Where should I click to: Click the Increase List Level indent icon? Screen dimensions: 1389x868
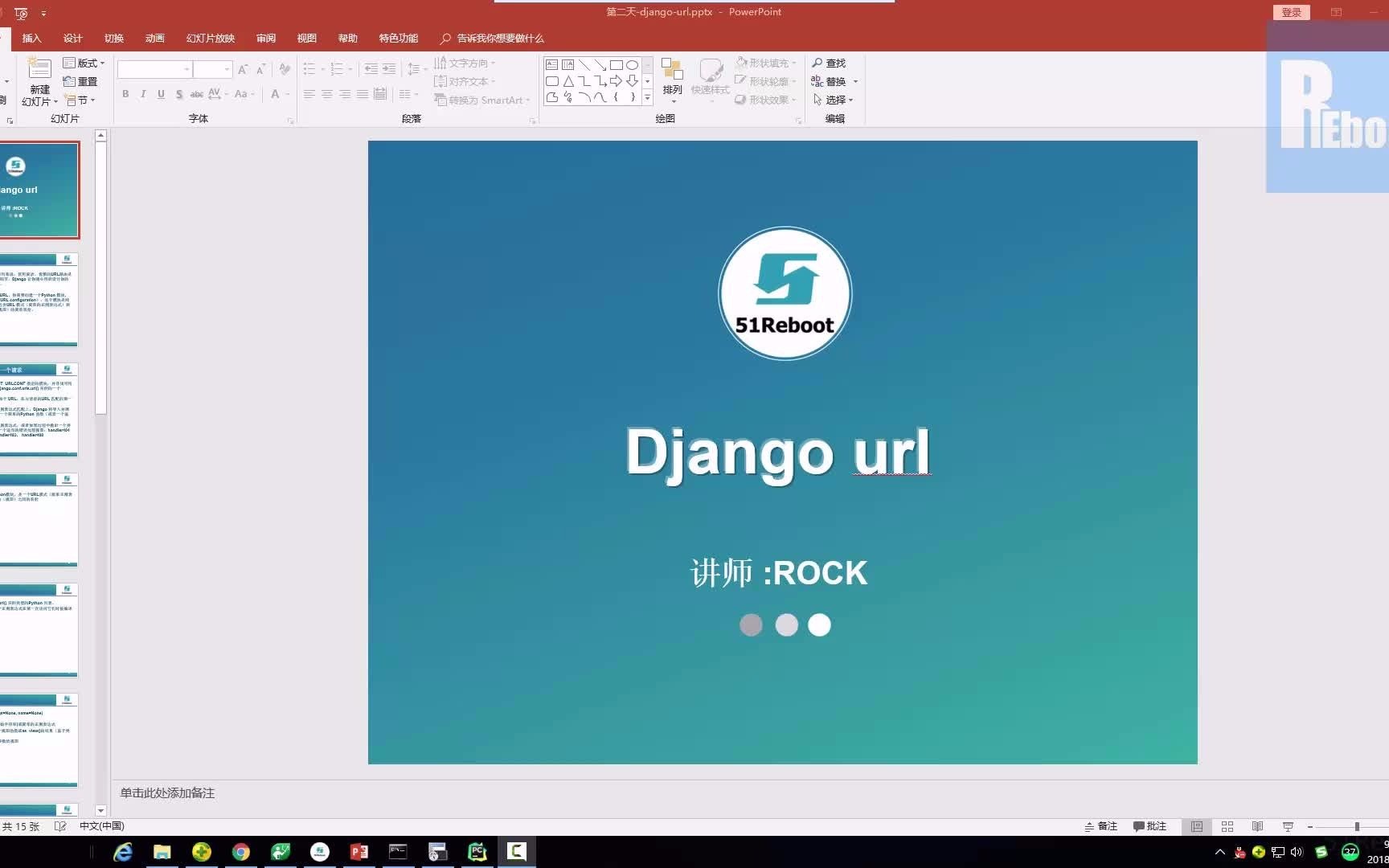coord(389,69)
